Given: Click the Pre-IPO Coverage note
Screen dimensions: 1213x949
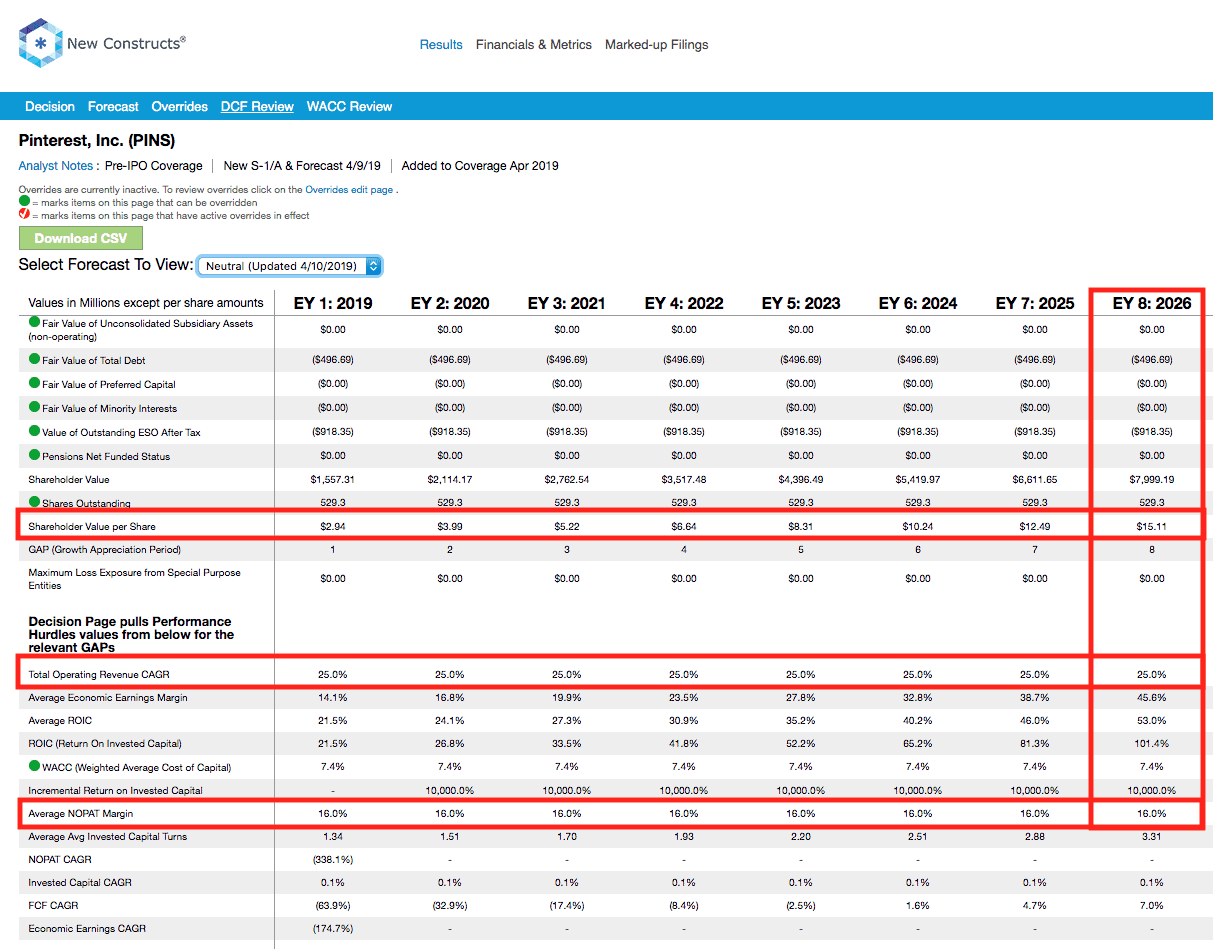Looking at the screenshot, I should point(153,166).
